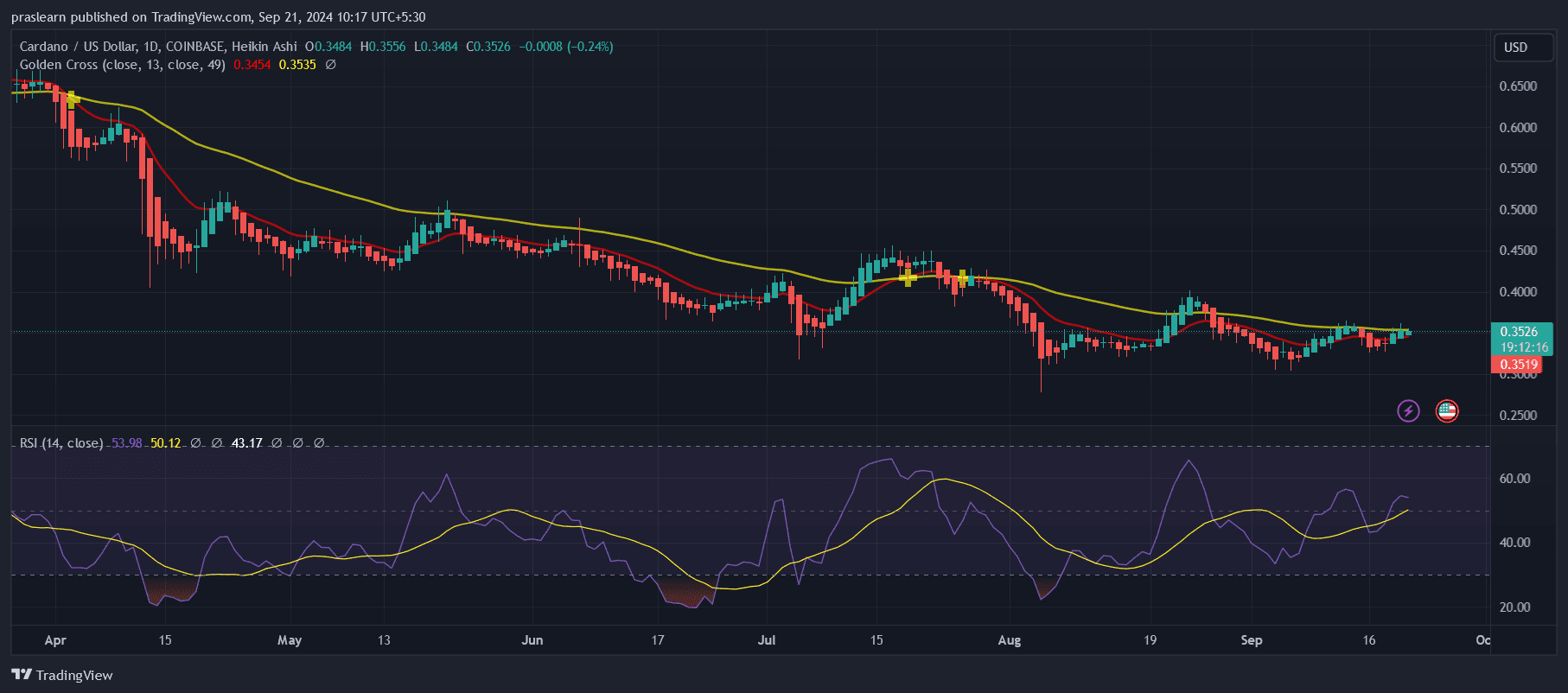Click the RSI moving average value 50.12
Viewport: 1568px width, 693px height.
166,442
